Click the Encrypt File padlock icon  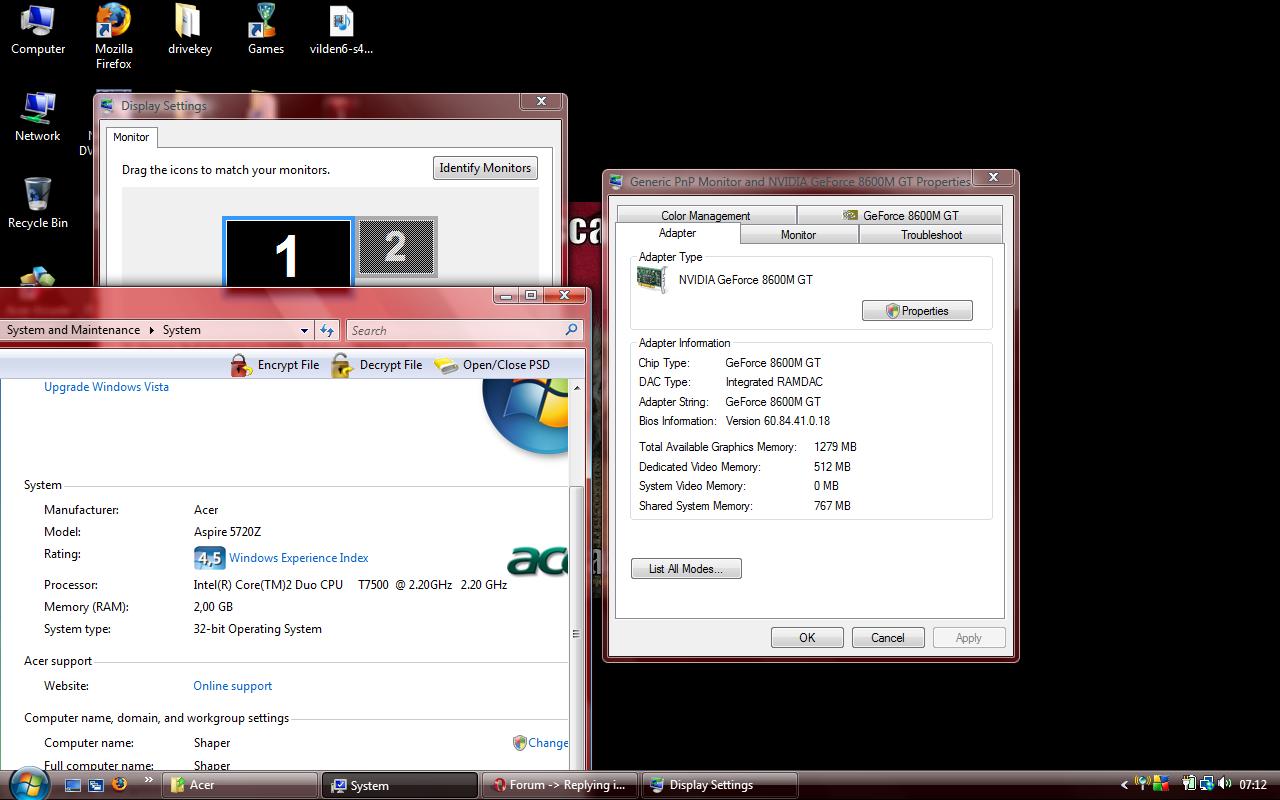point(241,365)
